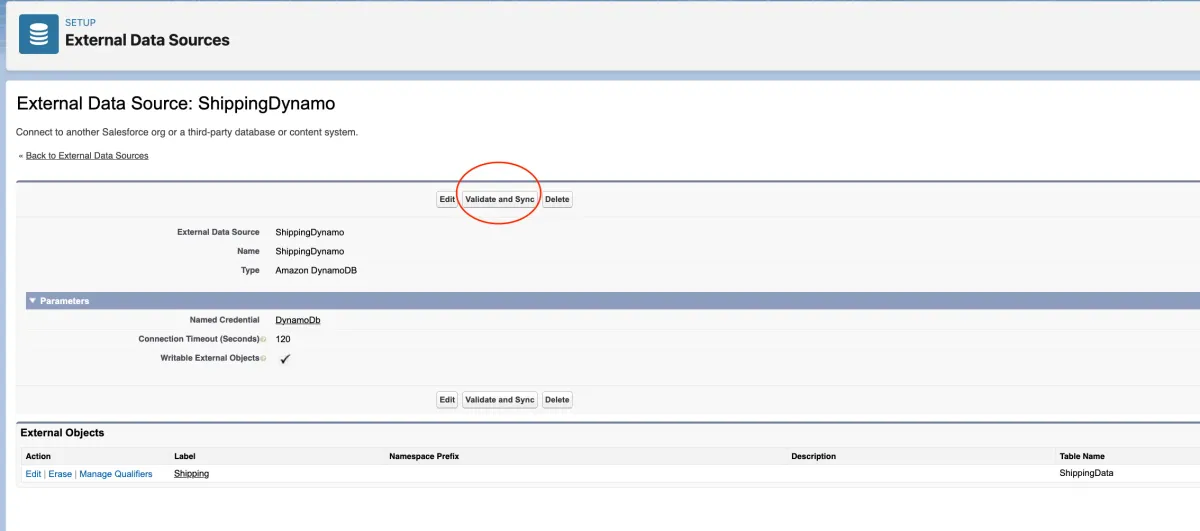Select the ShippingData table name cell
The image size is (1200, 531).
1086,473
